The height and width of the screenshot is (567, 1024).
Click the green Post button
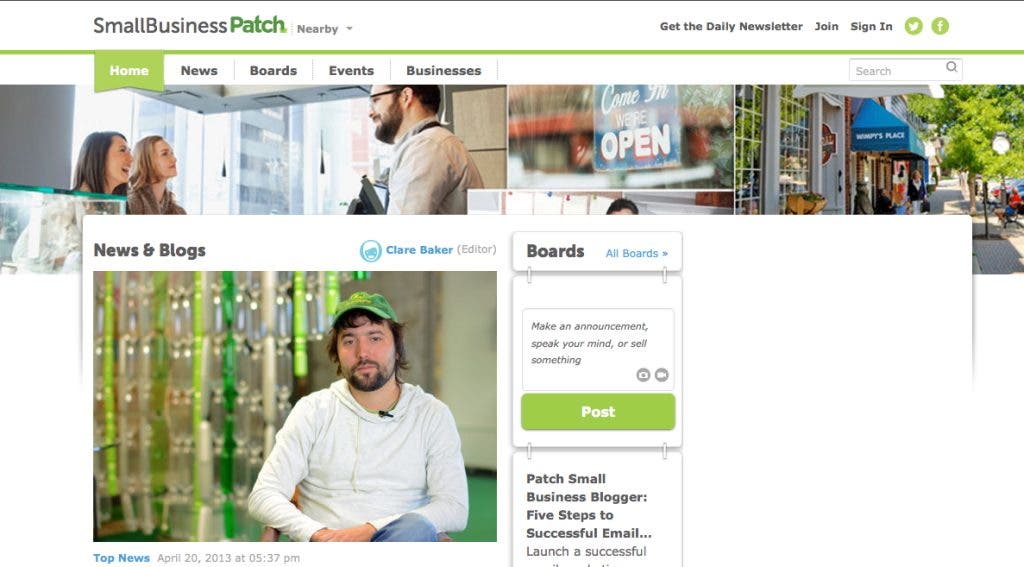598,412
